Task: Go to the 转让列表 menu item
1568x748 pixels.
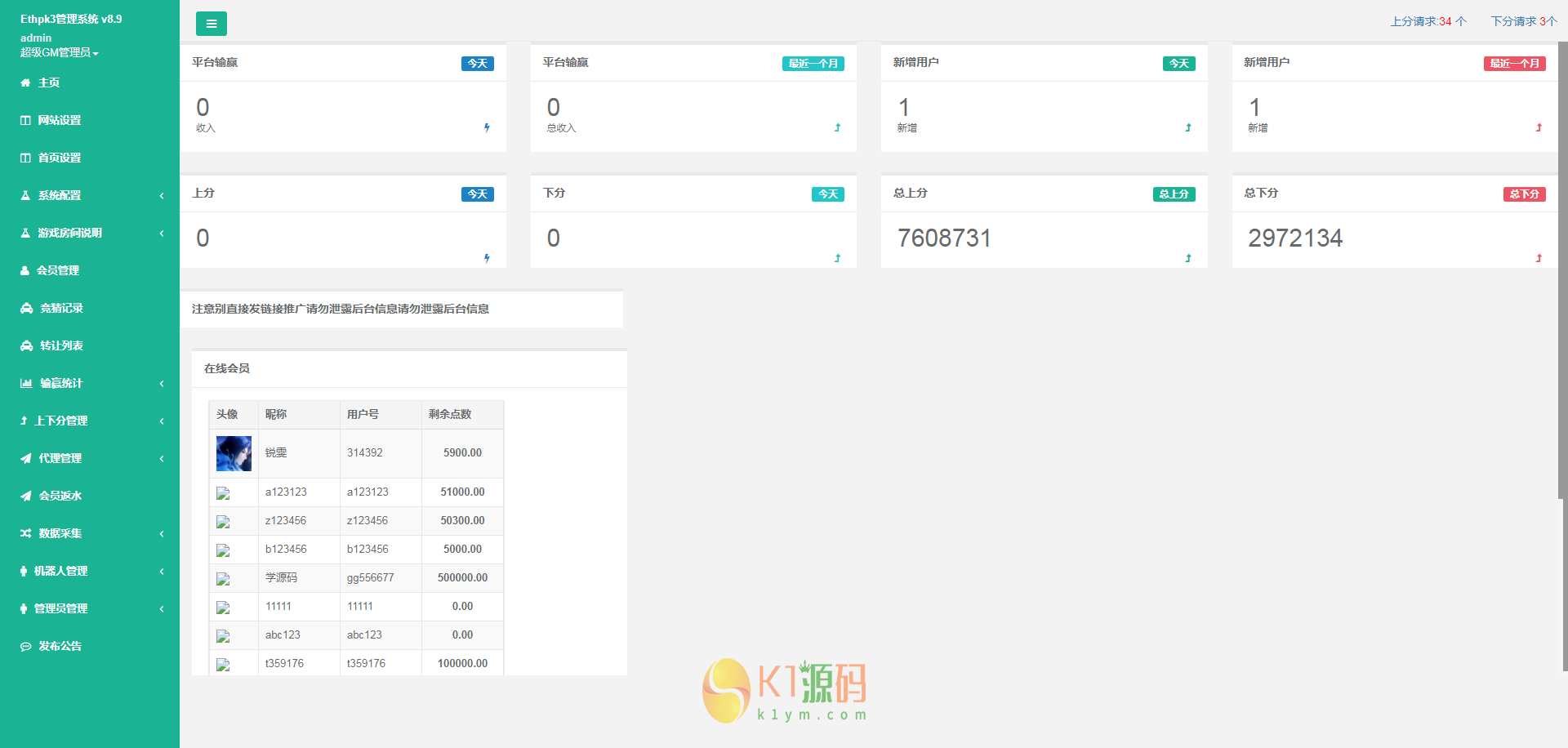Action: 90,345
